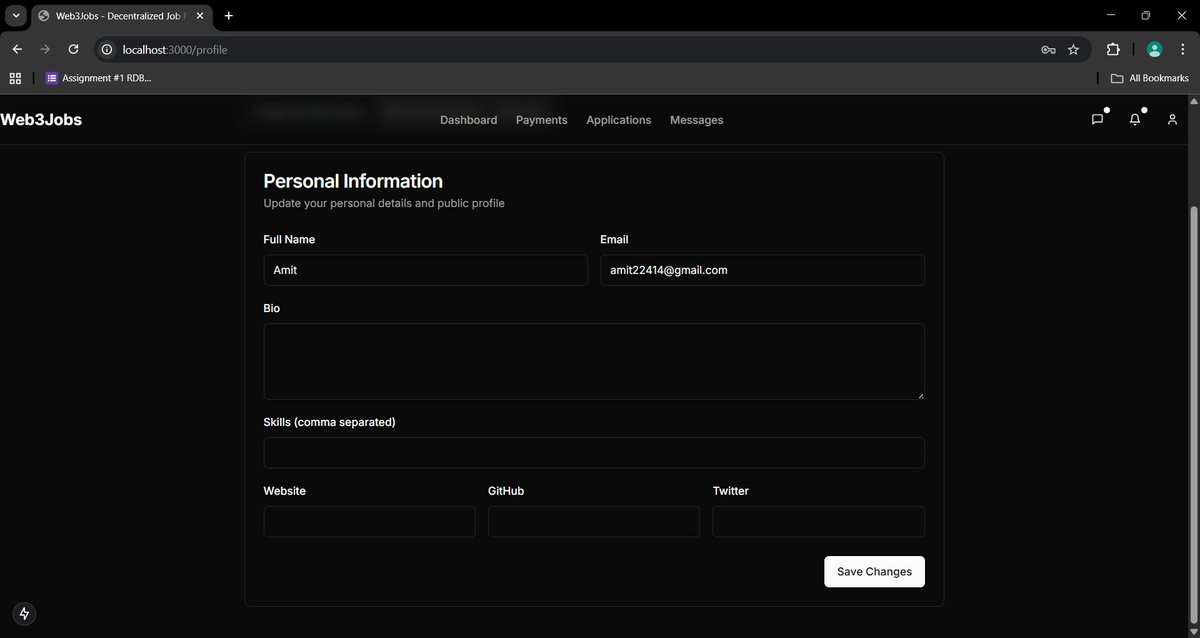View site information icon in address bar
1200x638 pixels.
[x=108, y=49]
